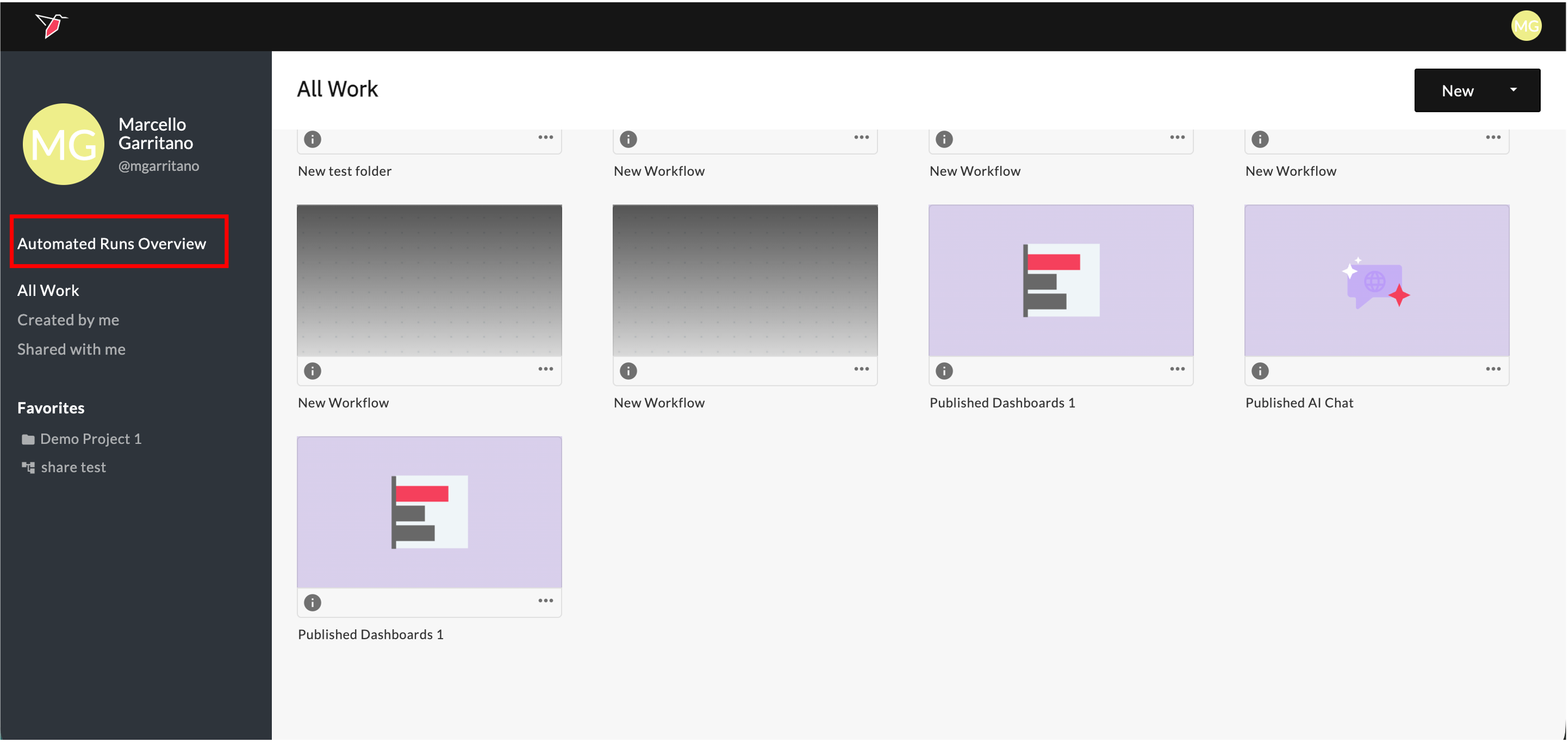The height and width of the screenshot is (742, 1568).
Task: Click info icon on bottom Published Dashboards 1
Action: pos(312,602)
